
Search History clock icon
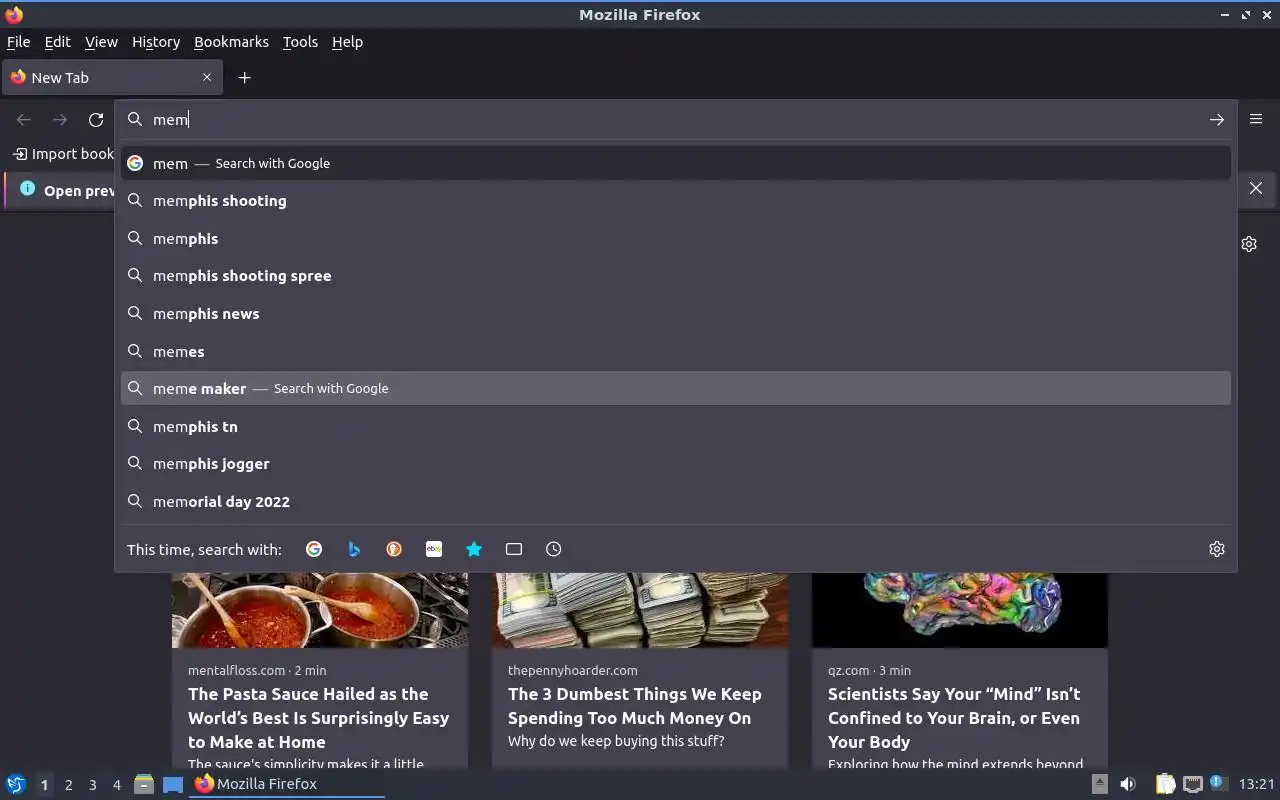pyautogui.click(x=554, y=549)
